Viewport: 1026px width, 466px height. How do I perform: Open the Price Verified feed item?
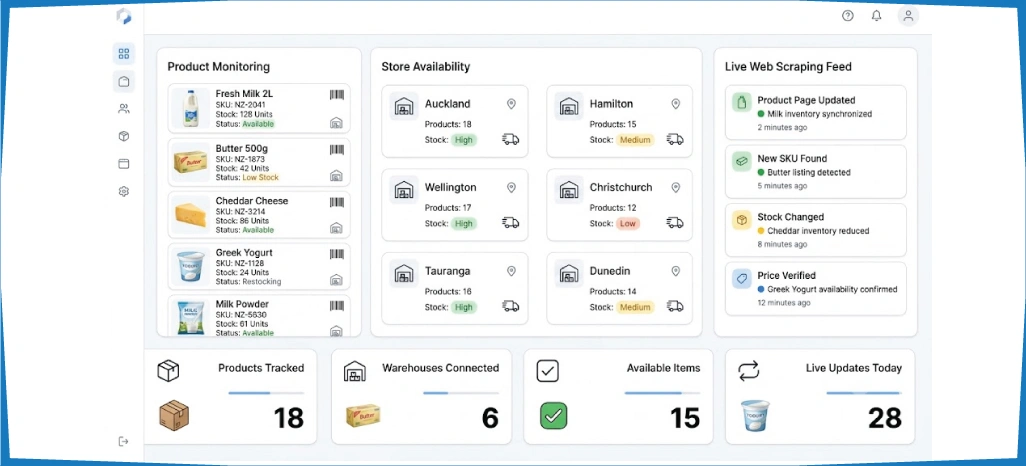click(816, 289)
